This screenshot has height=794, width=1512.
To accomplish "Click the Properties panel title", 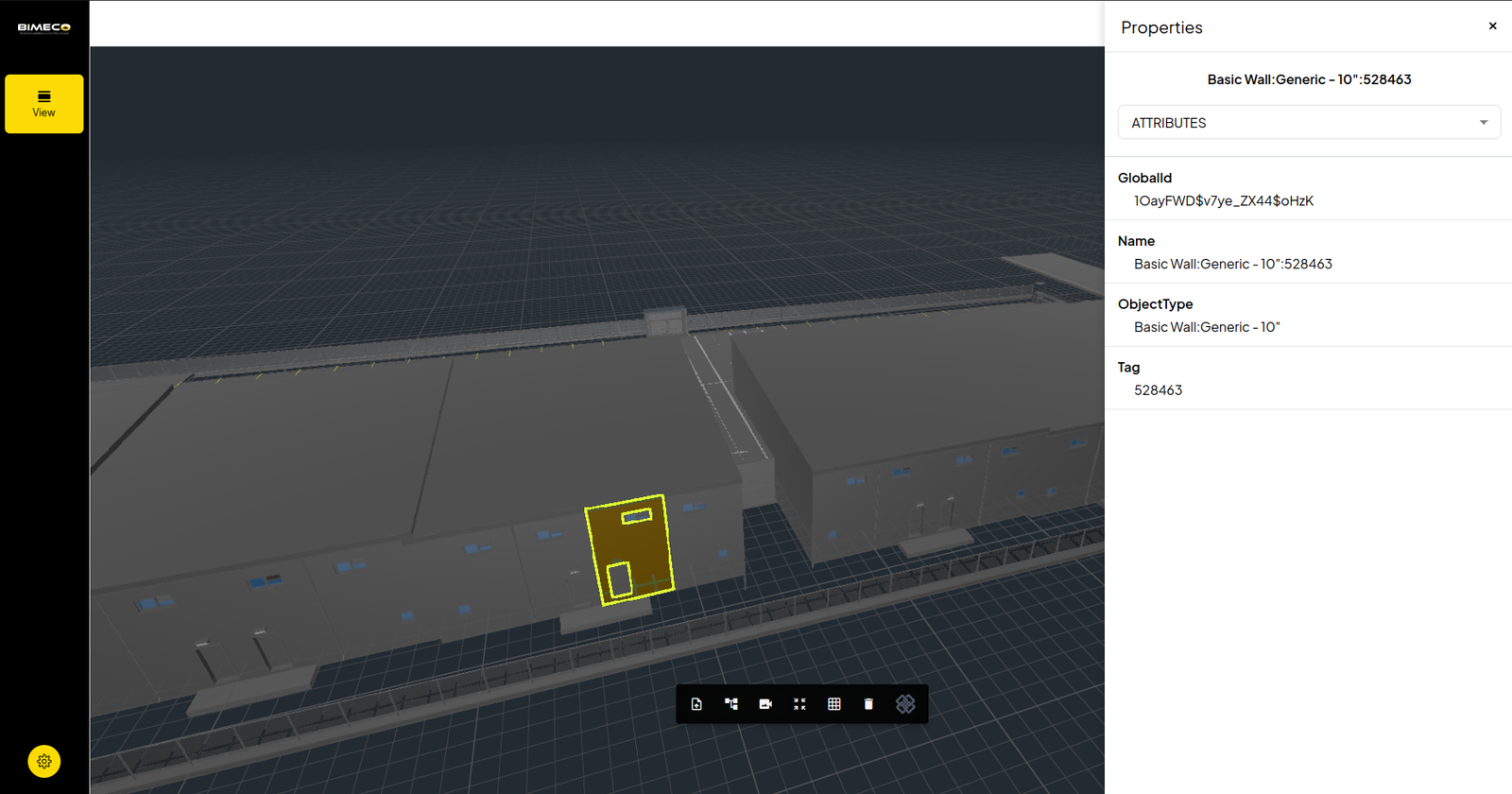I will pos(1161,27).
